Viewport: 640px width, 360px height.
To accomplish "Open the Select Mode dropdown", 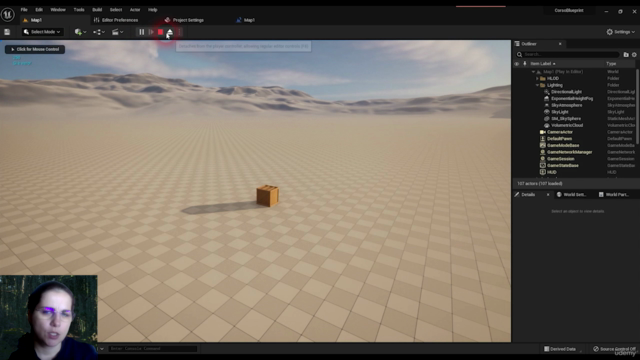I will click(x=42, y=32).
